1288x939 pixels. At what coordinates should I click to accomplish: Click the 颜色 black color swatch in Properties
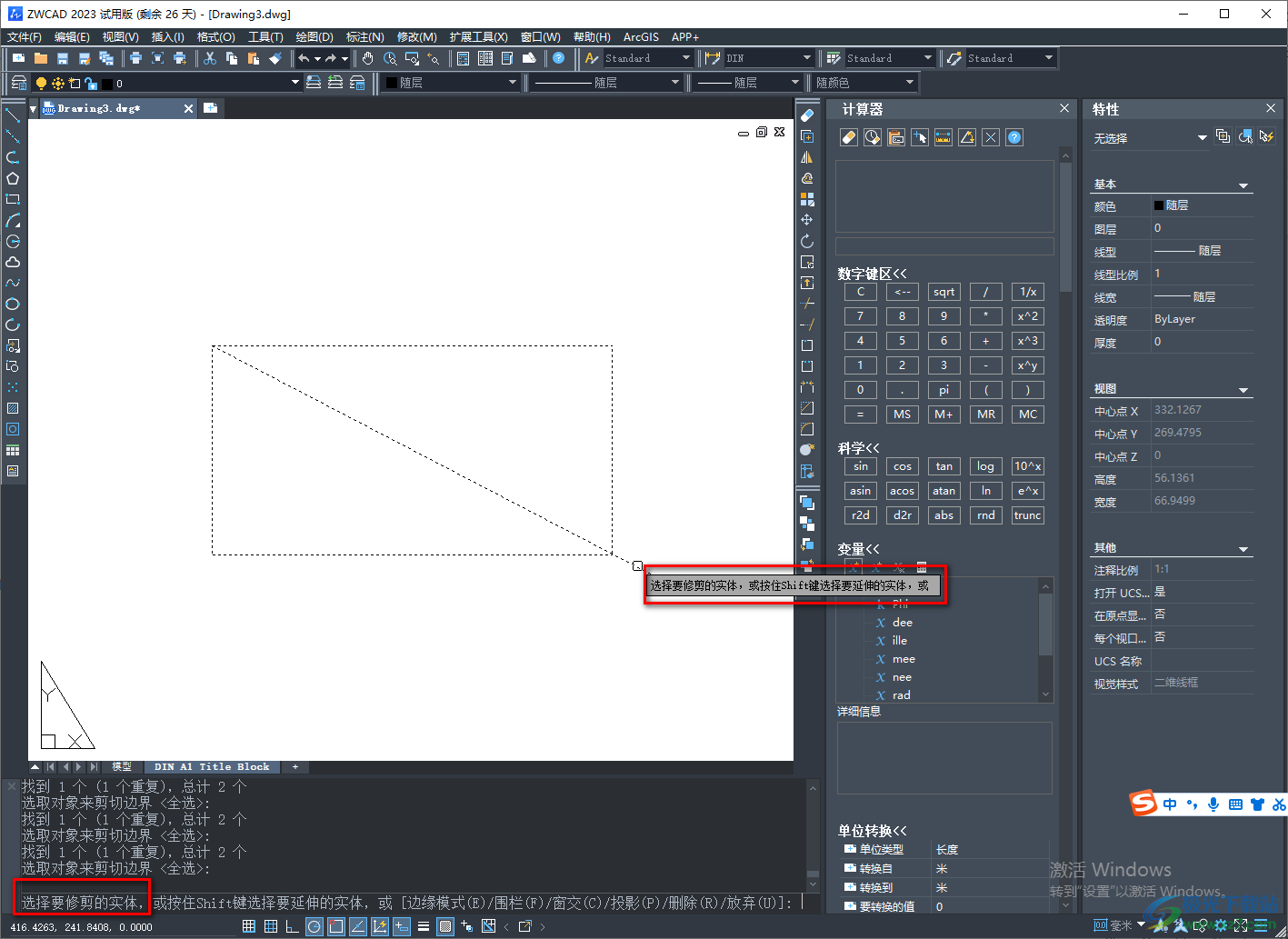1159,205
